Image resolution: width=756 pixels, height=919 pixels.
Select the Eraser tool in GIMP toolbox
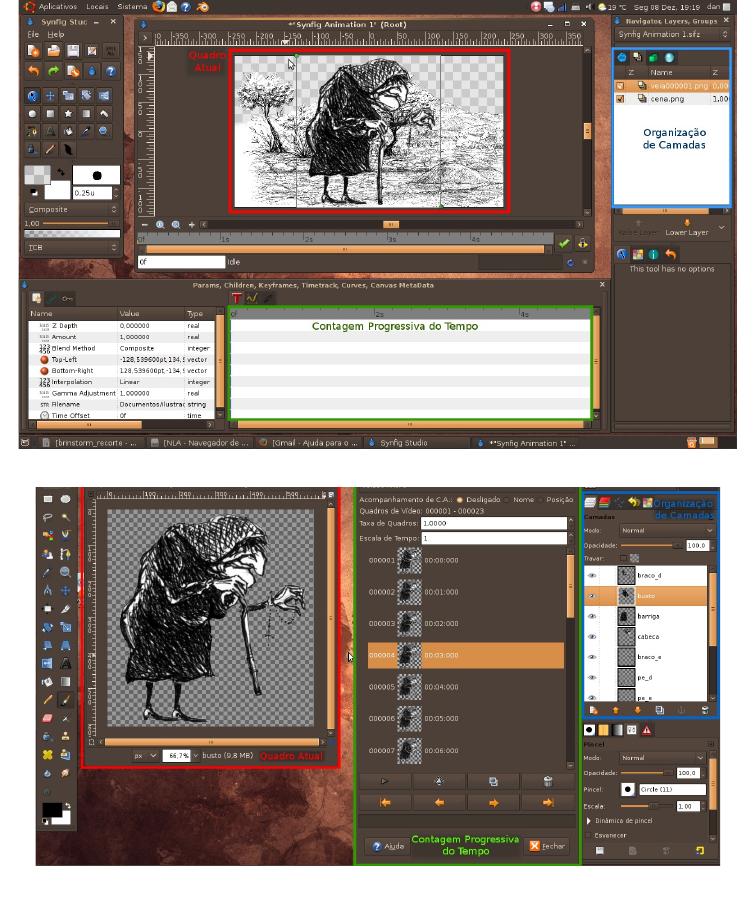coord(47,718)
